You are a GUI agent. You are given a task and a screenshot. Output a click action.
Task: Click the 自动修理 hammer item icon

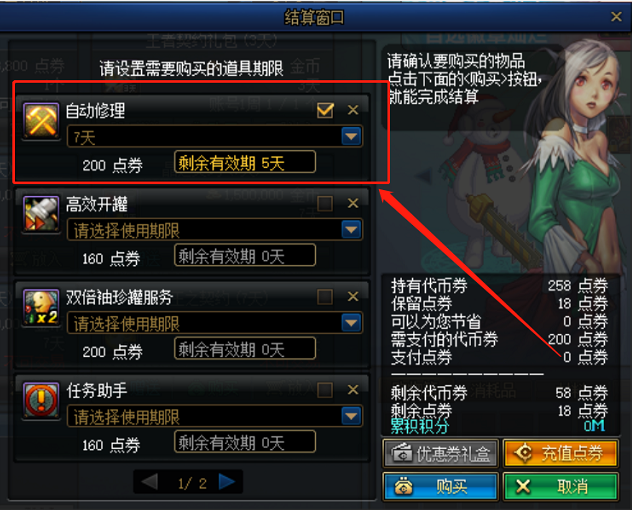tap(41, 121)
